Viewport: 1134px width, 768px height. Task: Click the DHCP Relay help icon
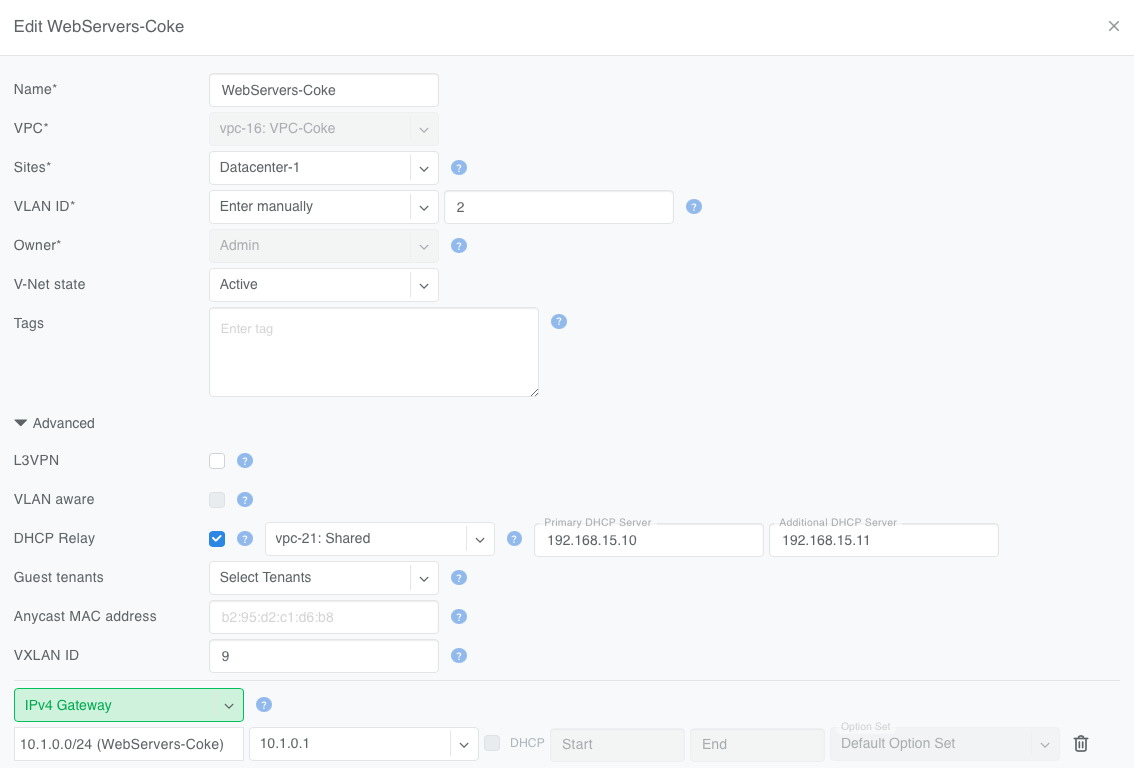tap(245, 538)
